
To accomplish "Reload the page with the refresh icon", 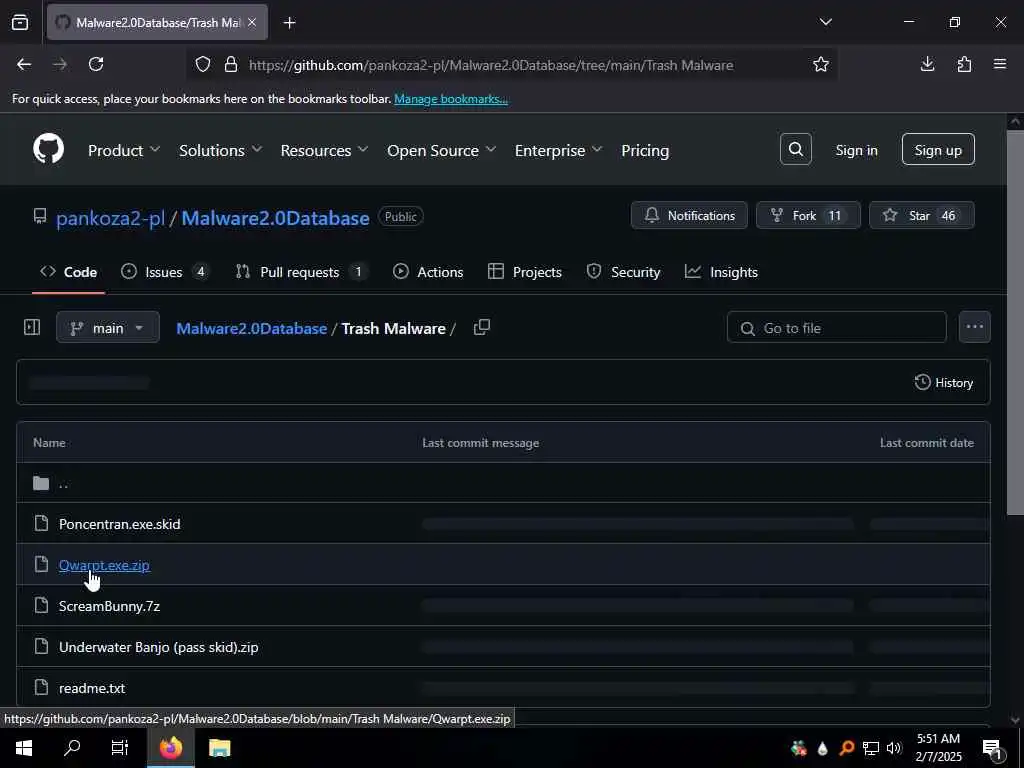I will [x=96, y=64].
